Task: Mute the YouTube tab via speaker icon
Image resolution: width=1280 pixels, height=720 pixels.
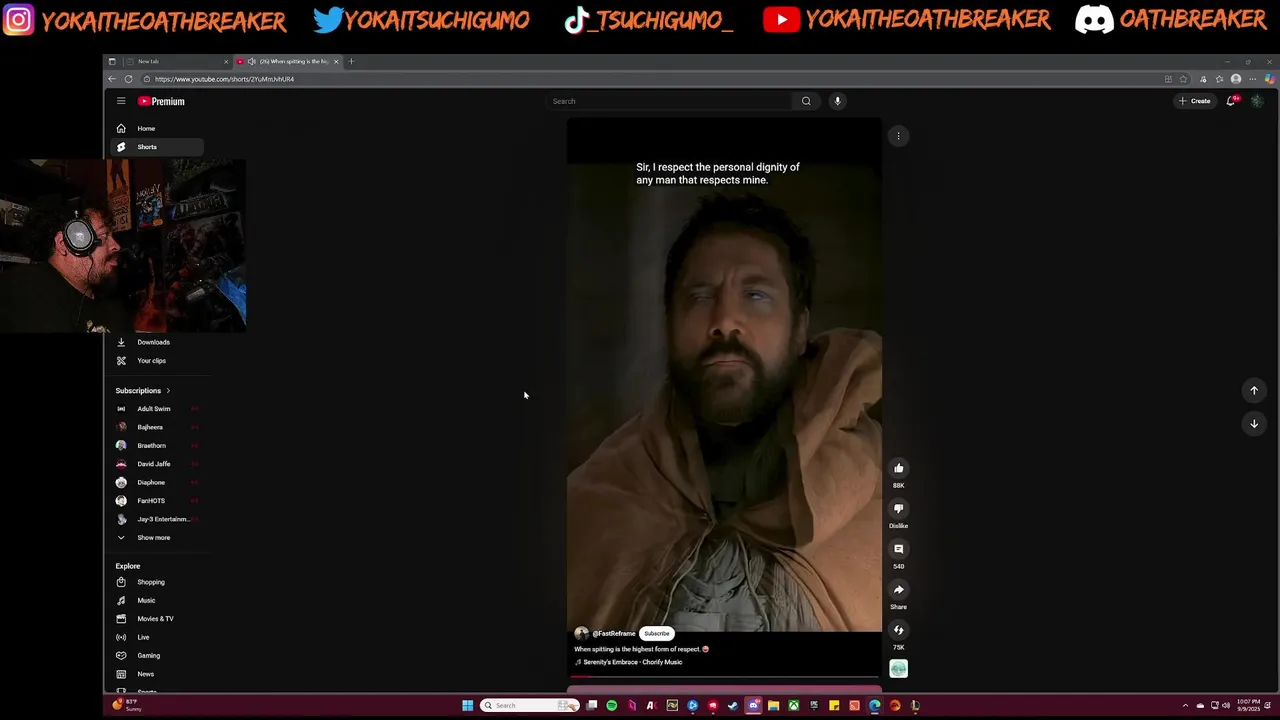Action: (251, 62)
